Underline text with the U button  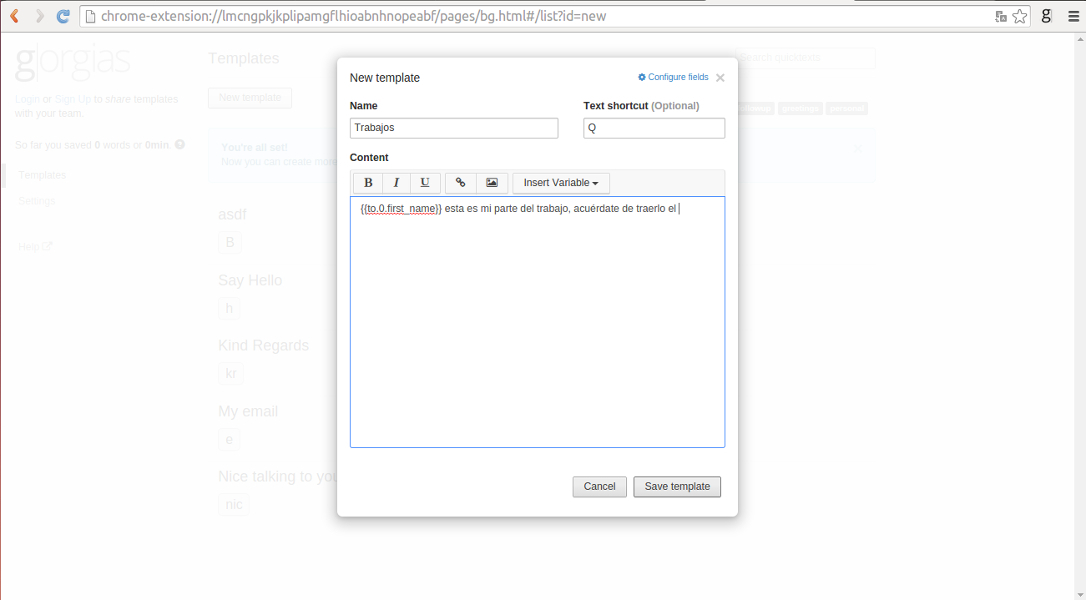pos(424,183)
